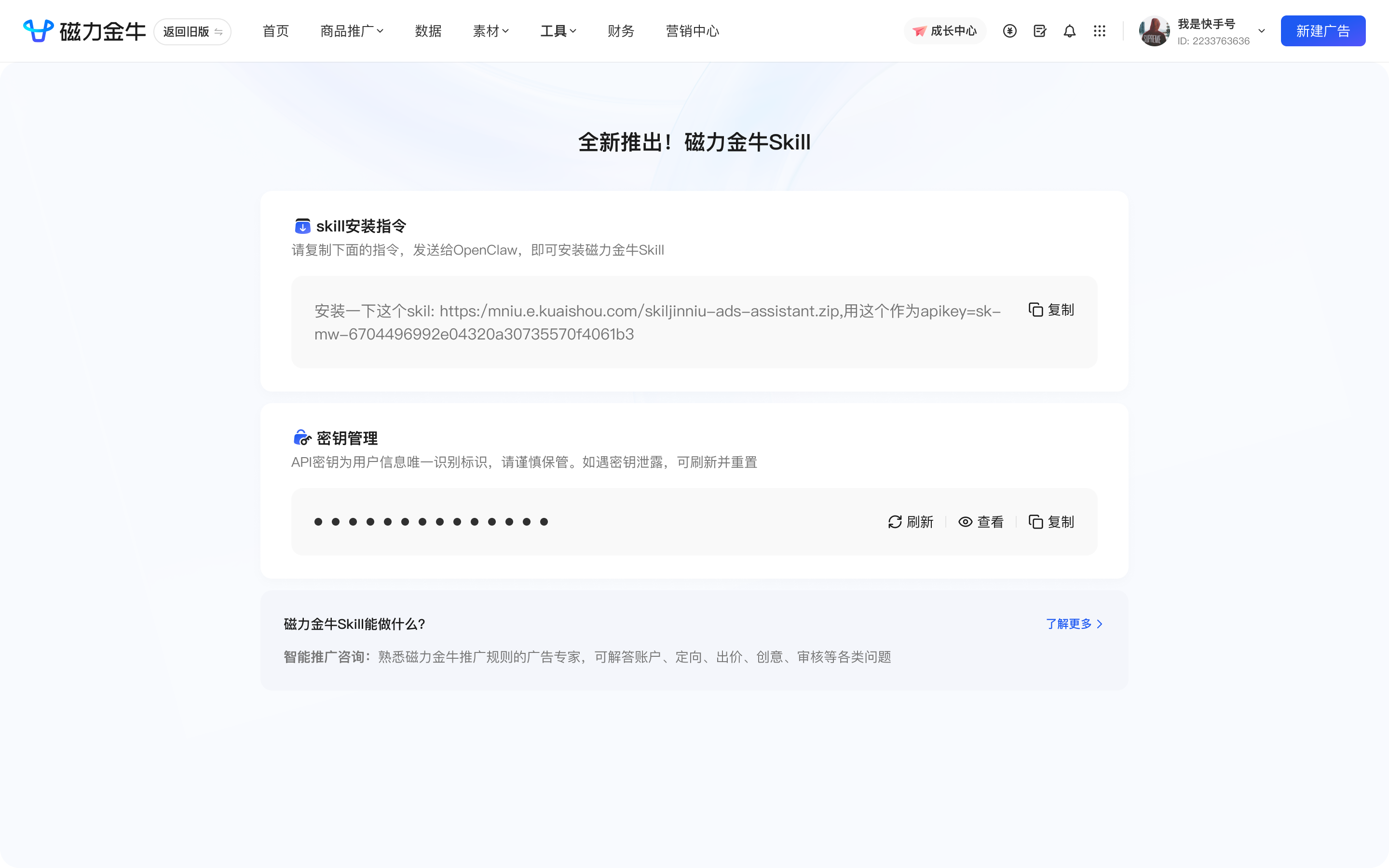Screen dimensions: 1389x868
Task: Click the 密钥管理 lock key icon
Action: (x=302, y=438)
